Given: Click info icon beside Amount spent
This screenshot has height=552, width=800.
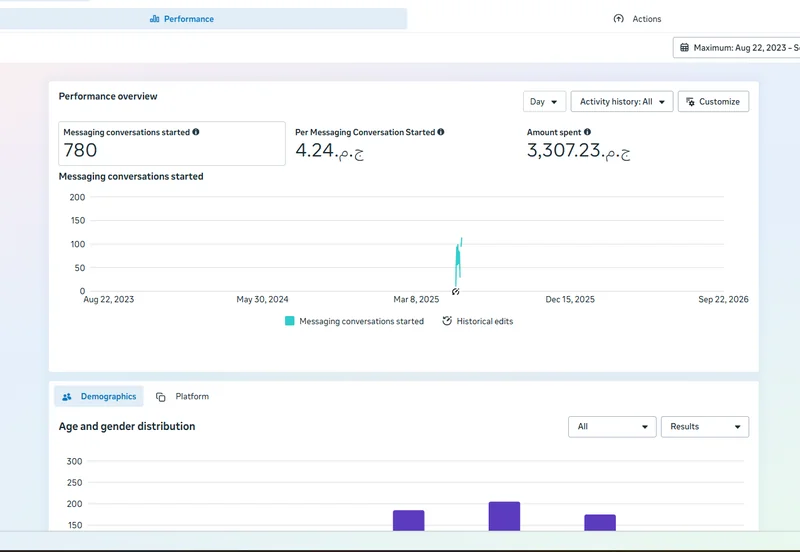Looking at the screenshot, I should pos(587,132).
